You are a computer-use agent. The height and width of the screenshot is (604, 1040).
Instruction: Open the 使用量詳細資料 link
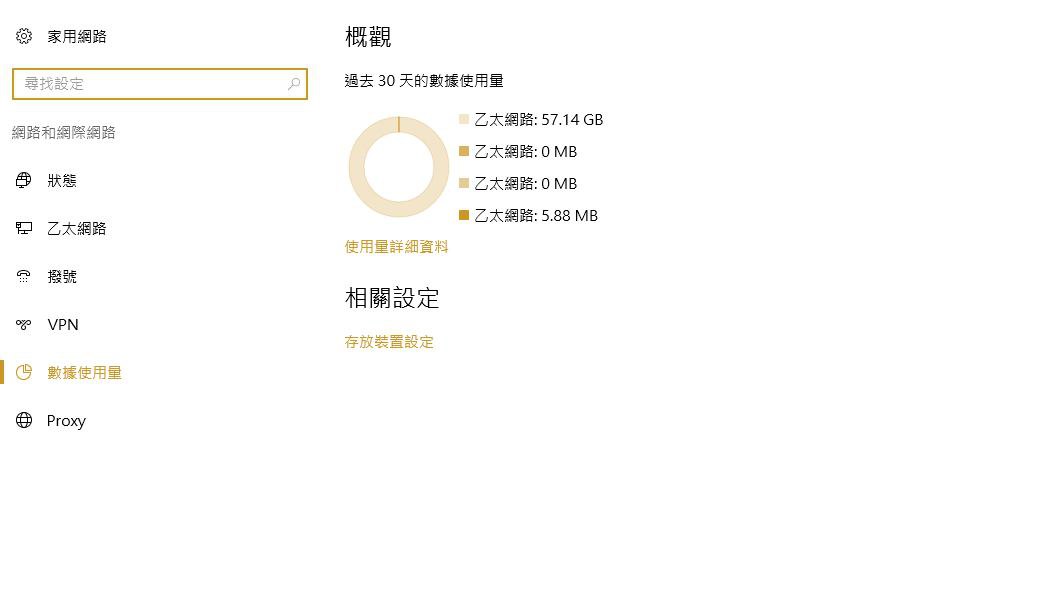pos(396,247)
